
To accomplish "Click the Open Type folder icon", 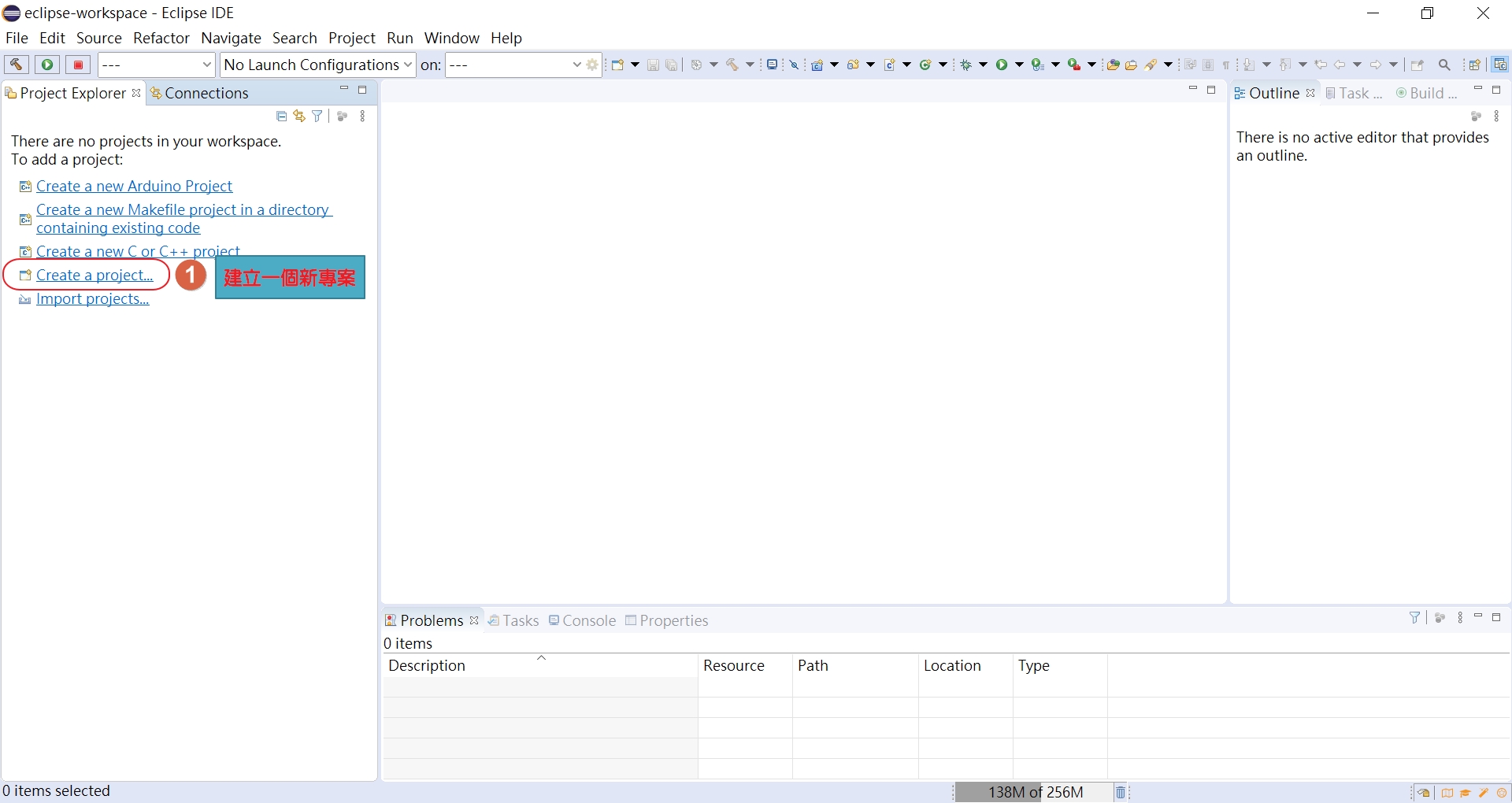I will pos(1132,65).
